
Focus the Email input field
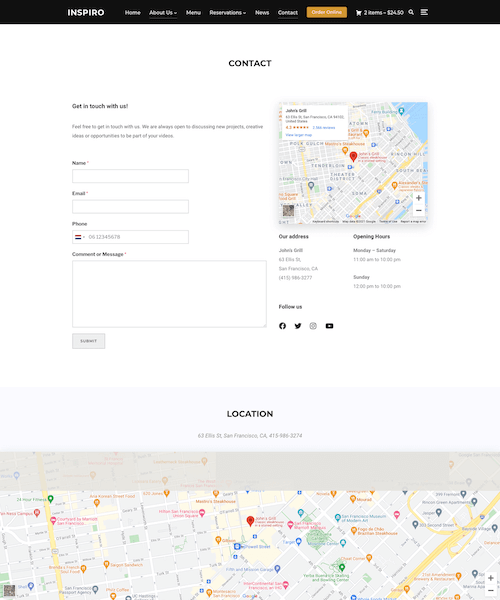[130, 207]
